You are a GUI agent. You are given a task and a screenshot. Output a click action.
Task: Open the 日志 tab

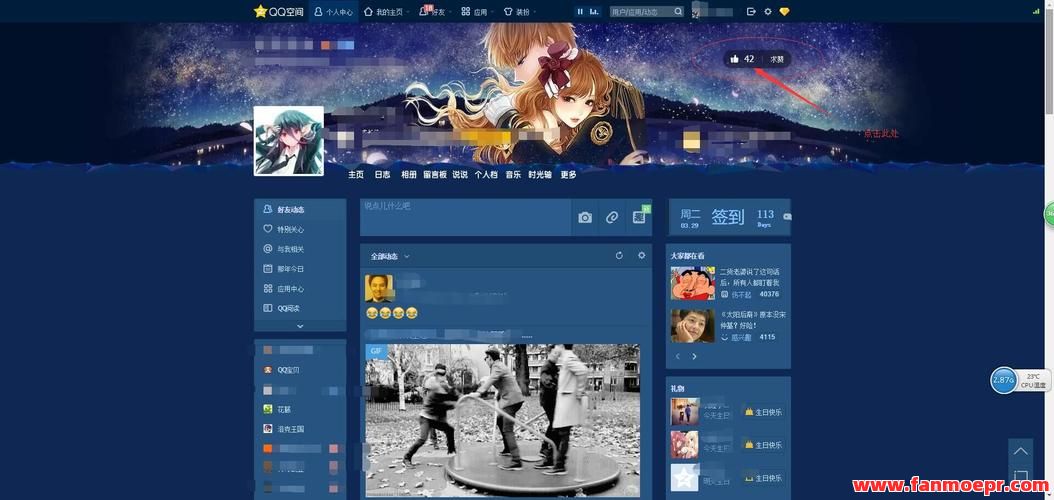click(x=382, y=174)
